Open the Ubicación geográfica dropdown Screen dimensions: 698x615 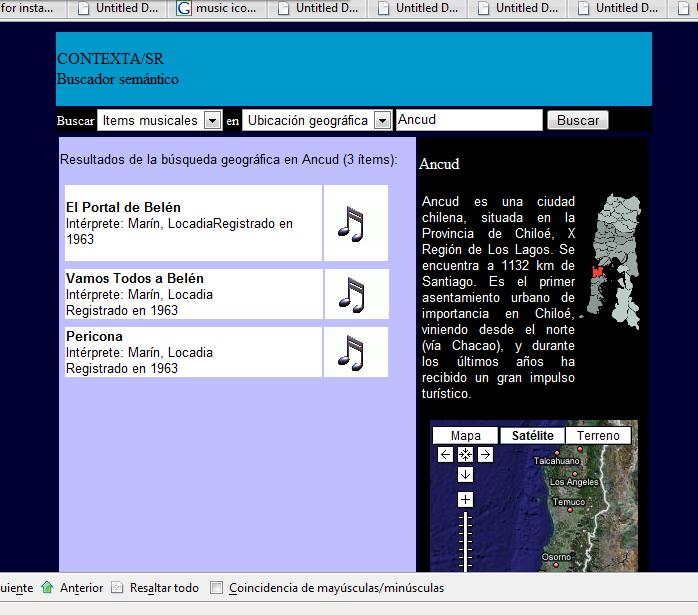click(317, 120)
